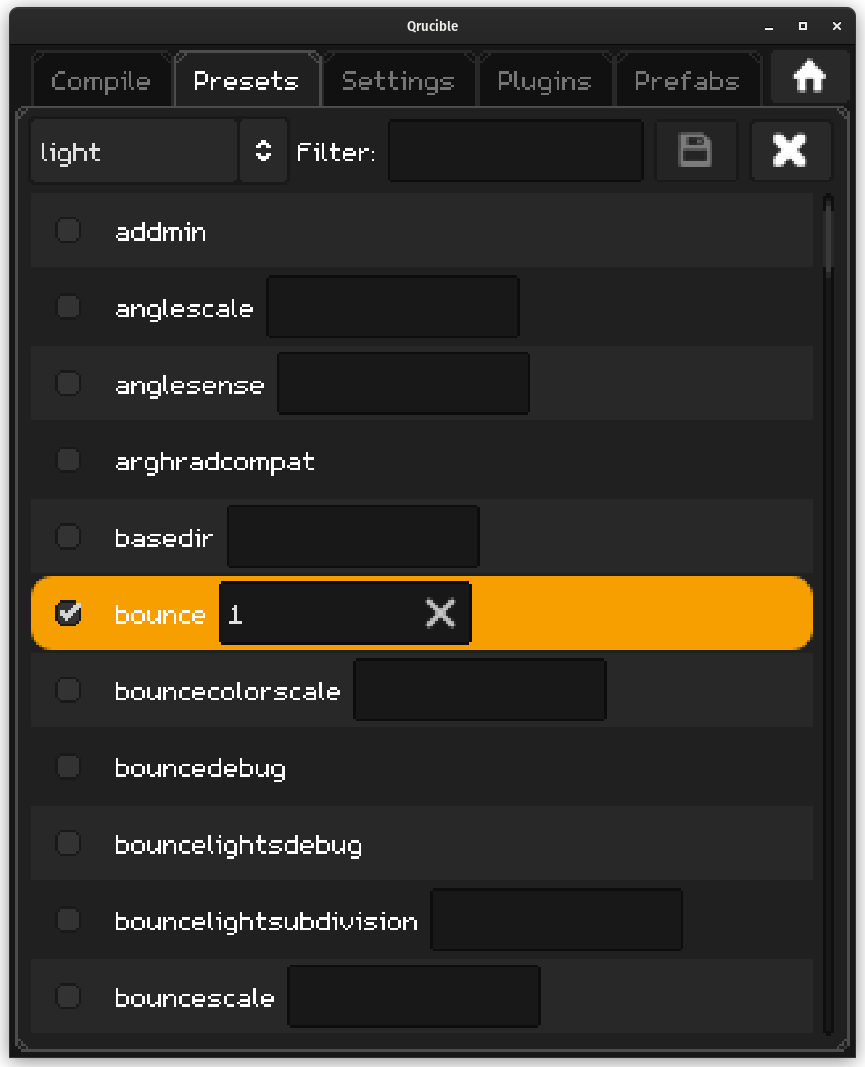Minimize the Qrucible window

pos(766,26)
